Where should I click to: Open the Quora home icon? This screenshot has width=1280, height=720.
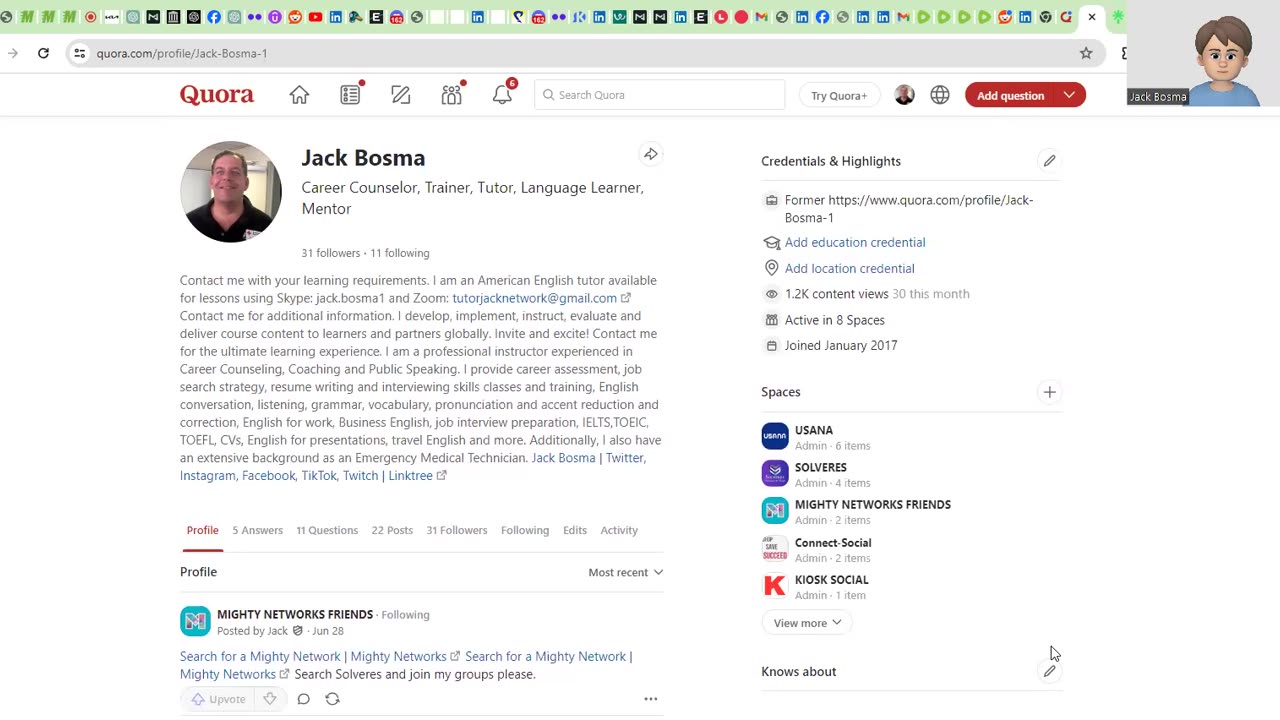click(299, 95)
